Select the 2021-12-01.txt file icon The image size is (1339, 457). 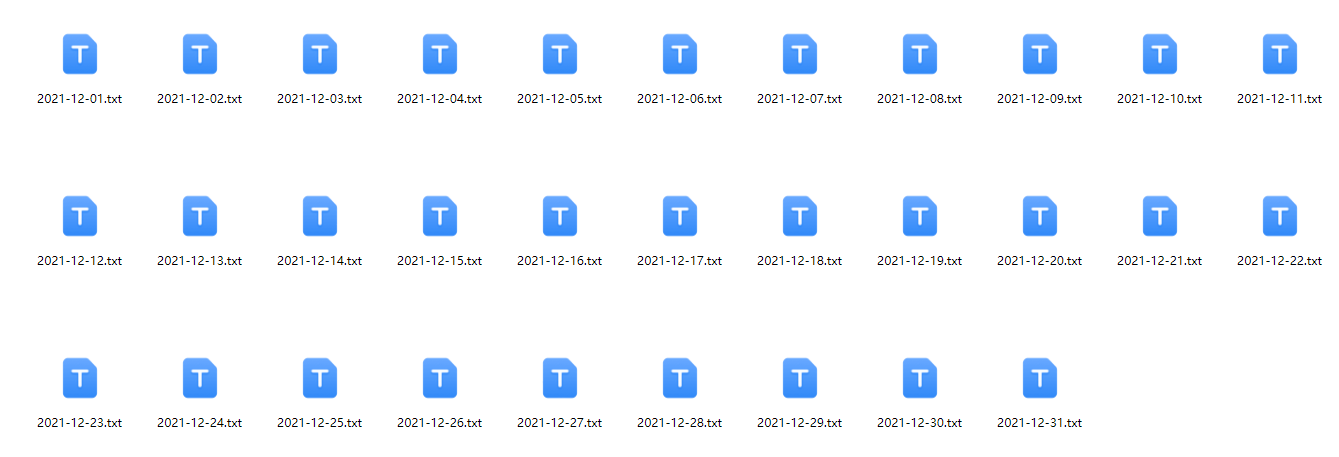pyautogui.click(x=79, y=54)
